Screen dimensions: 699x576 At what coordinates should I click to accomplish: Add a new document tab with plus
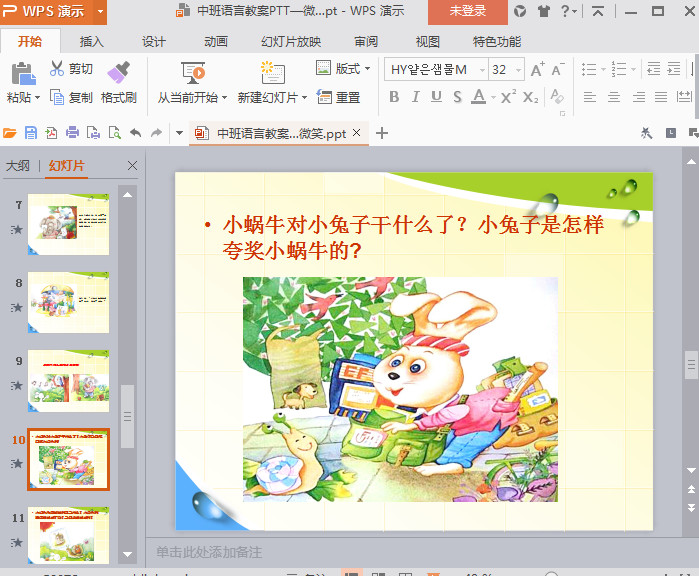[x=382, y=133]
